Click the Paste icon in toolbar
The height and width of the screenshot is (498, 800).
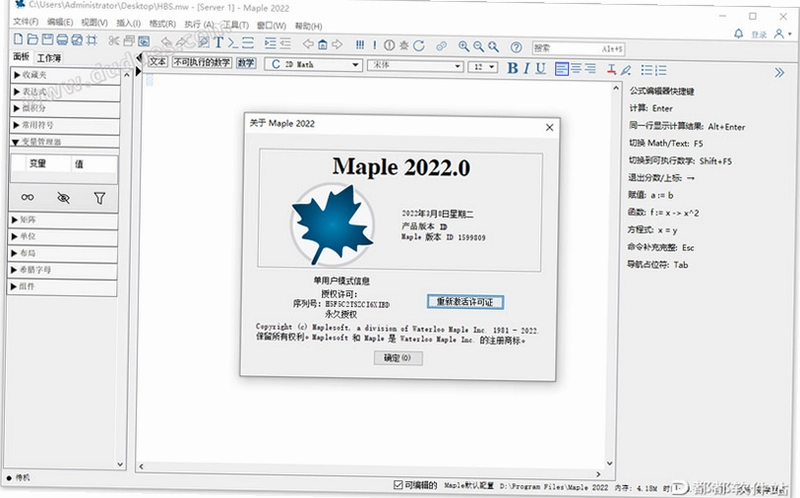point(144,41)
